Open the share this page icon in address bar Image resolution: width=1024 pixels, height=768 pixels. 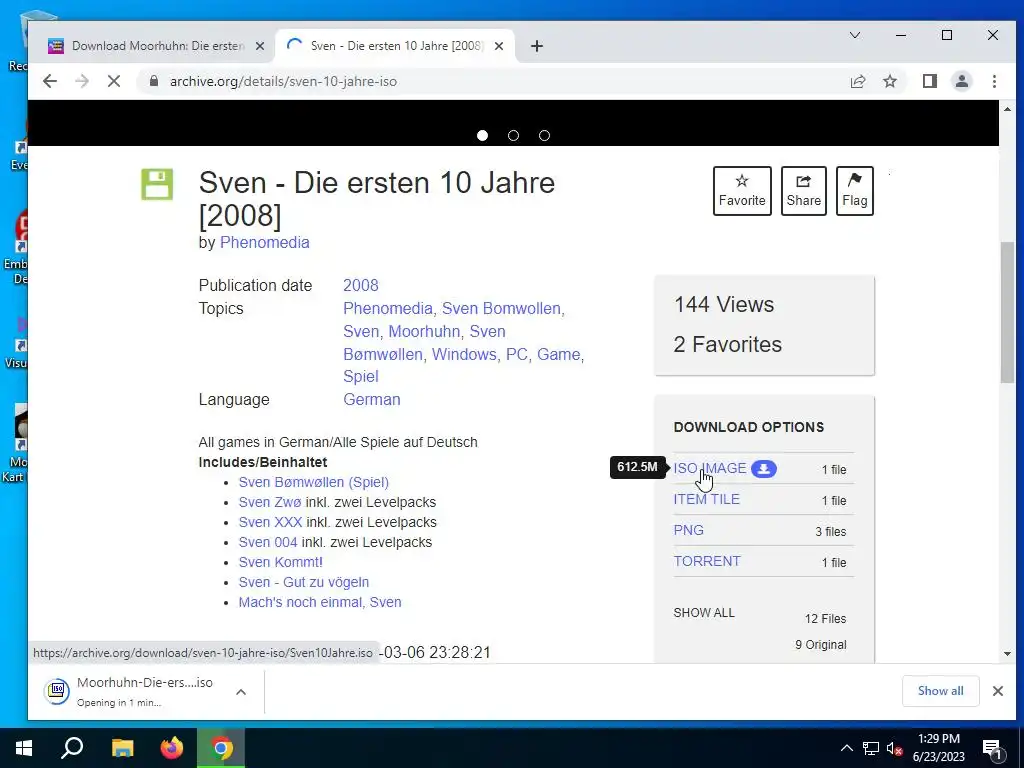(x=857, y=81)
